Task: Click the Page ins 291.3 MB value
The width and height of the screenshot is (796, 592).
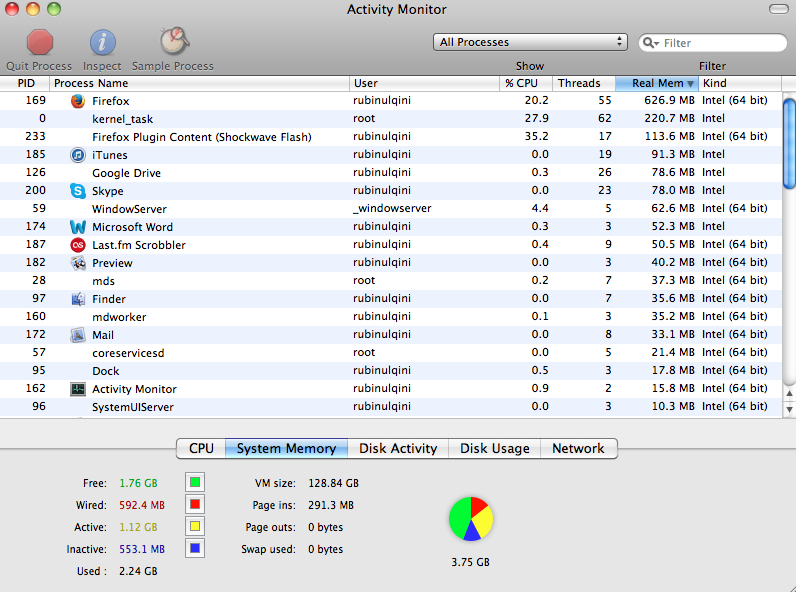Action: pos(331,505)
